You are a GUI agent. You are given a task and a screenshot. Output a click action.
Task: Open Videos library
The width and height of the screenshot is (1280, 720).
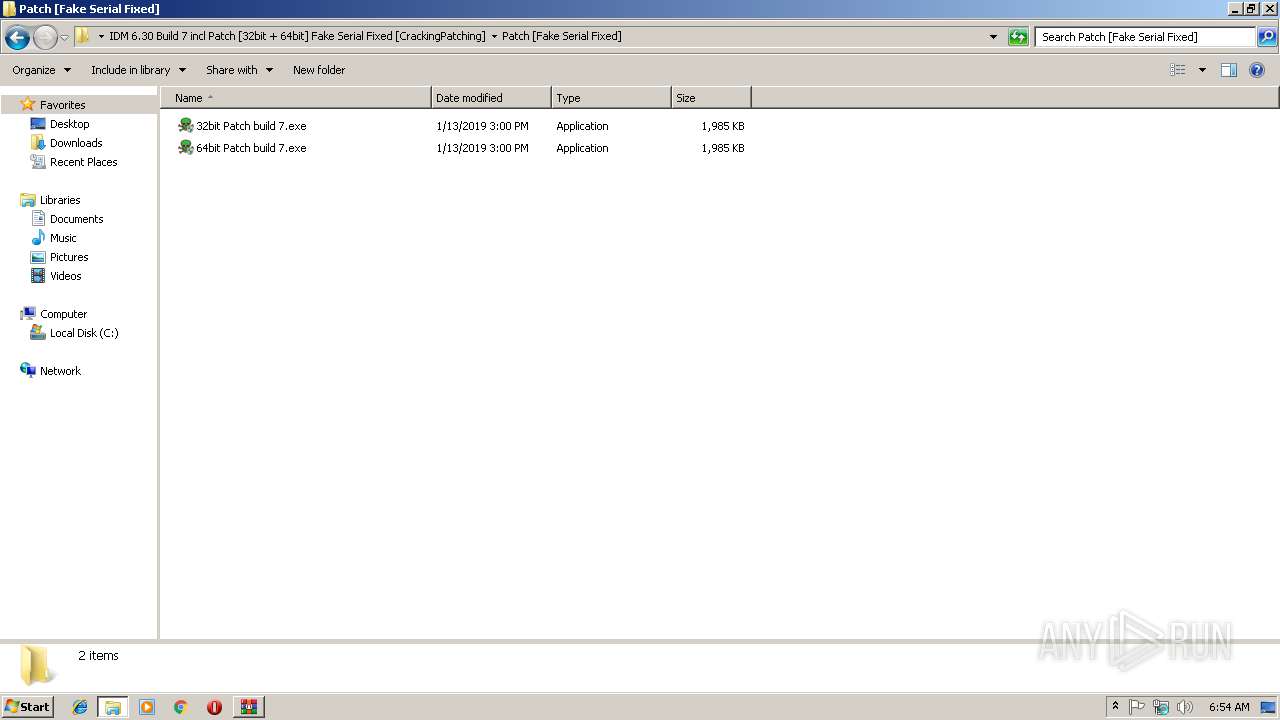(x=65, y=276)
